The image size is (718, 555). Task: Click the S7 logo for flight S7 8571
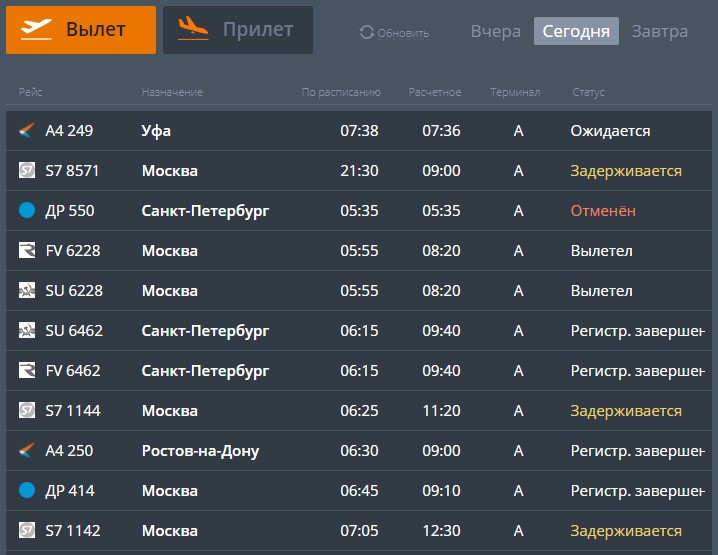(27, 170)
